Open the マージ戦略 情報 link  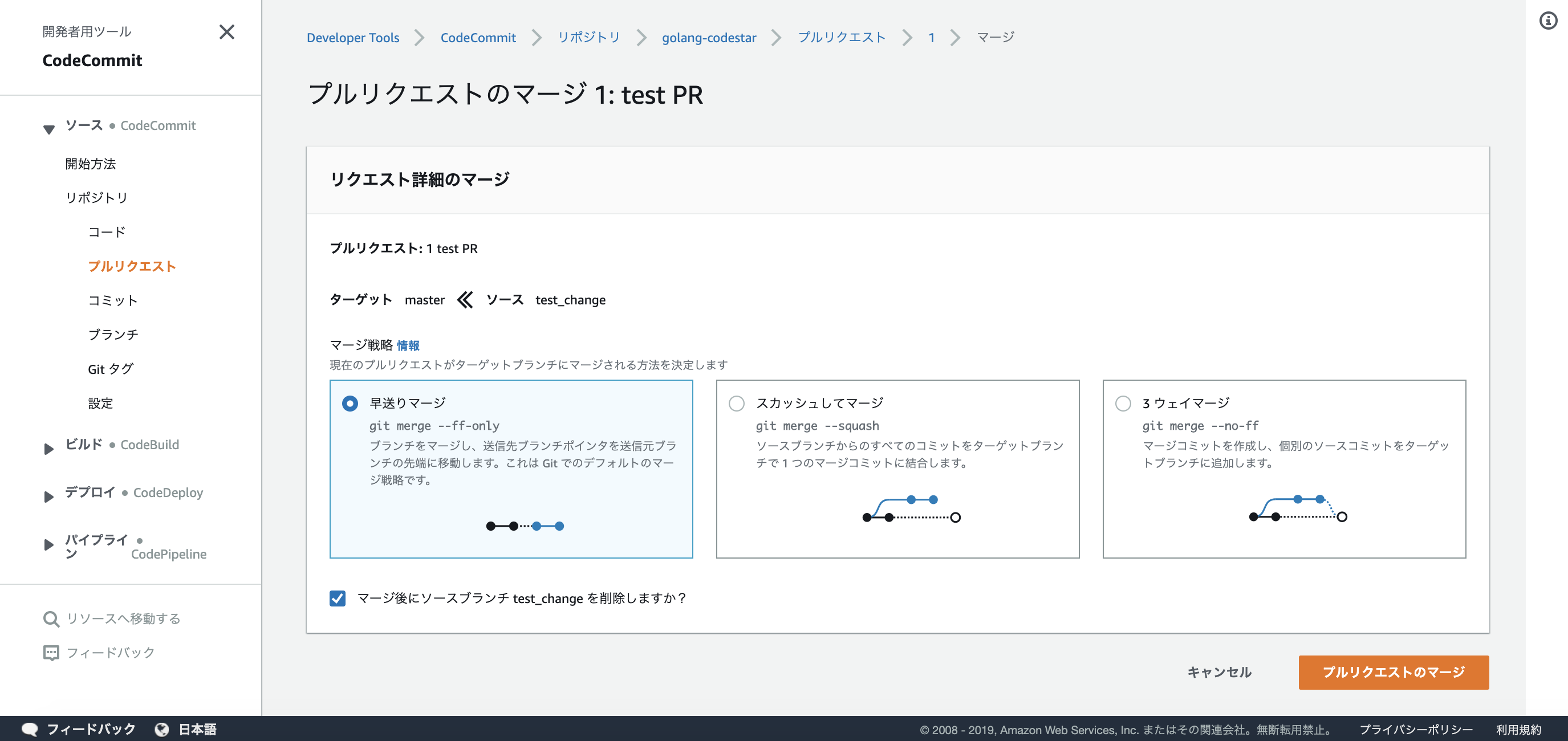(408, 345)
